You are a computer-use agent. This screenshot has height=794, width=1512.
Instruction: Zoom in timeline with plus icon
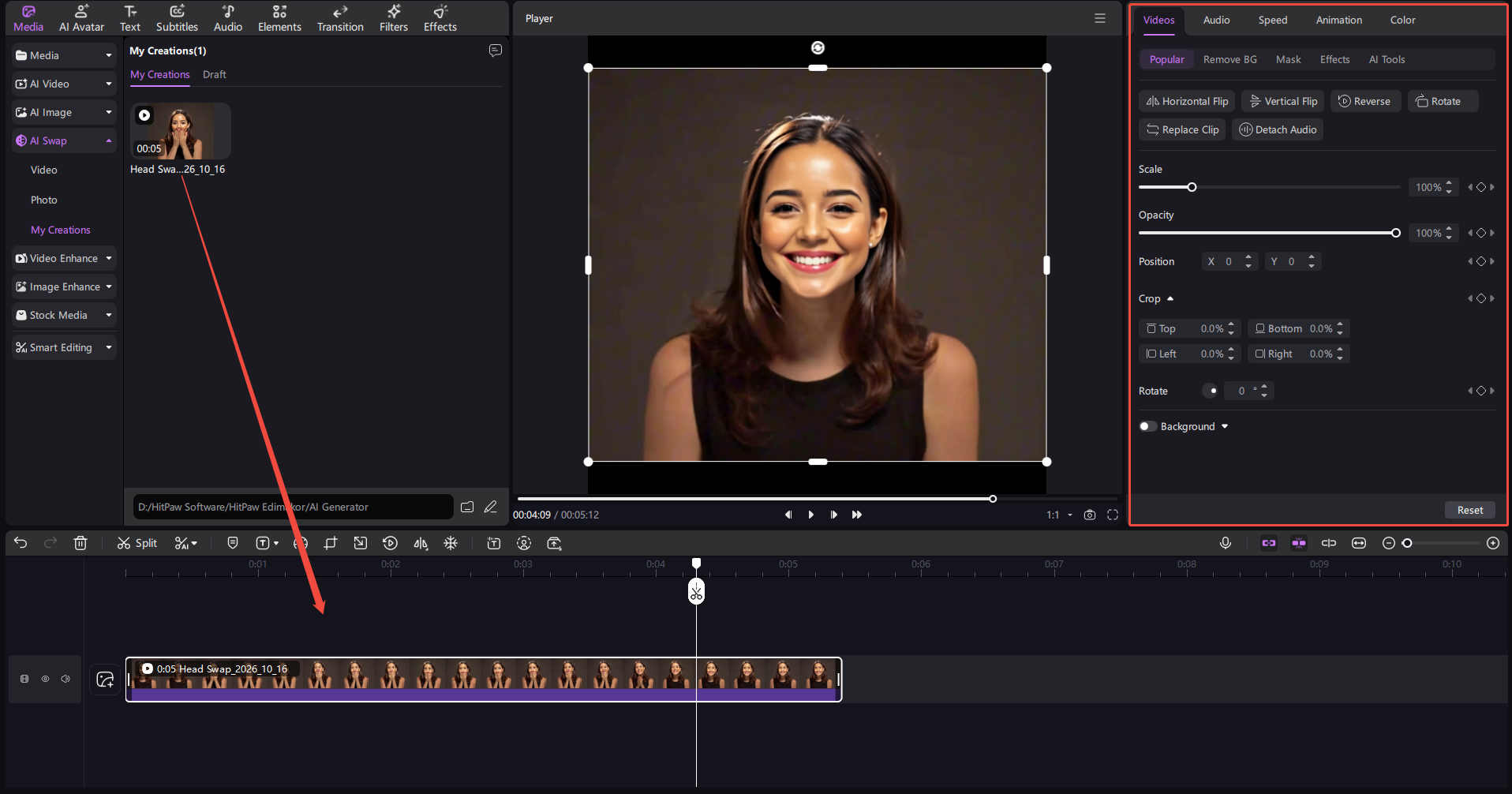[x=1493, y=543]
